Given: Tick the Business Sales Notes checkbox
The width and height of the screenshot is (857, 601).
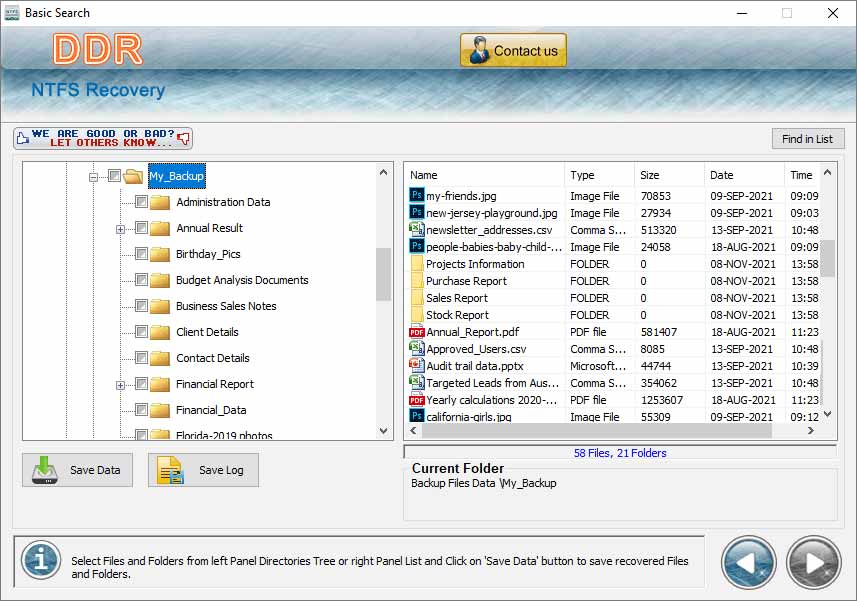Looking at the screenshot, I should point(141,305).
